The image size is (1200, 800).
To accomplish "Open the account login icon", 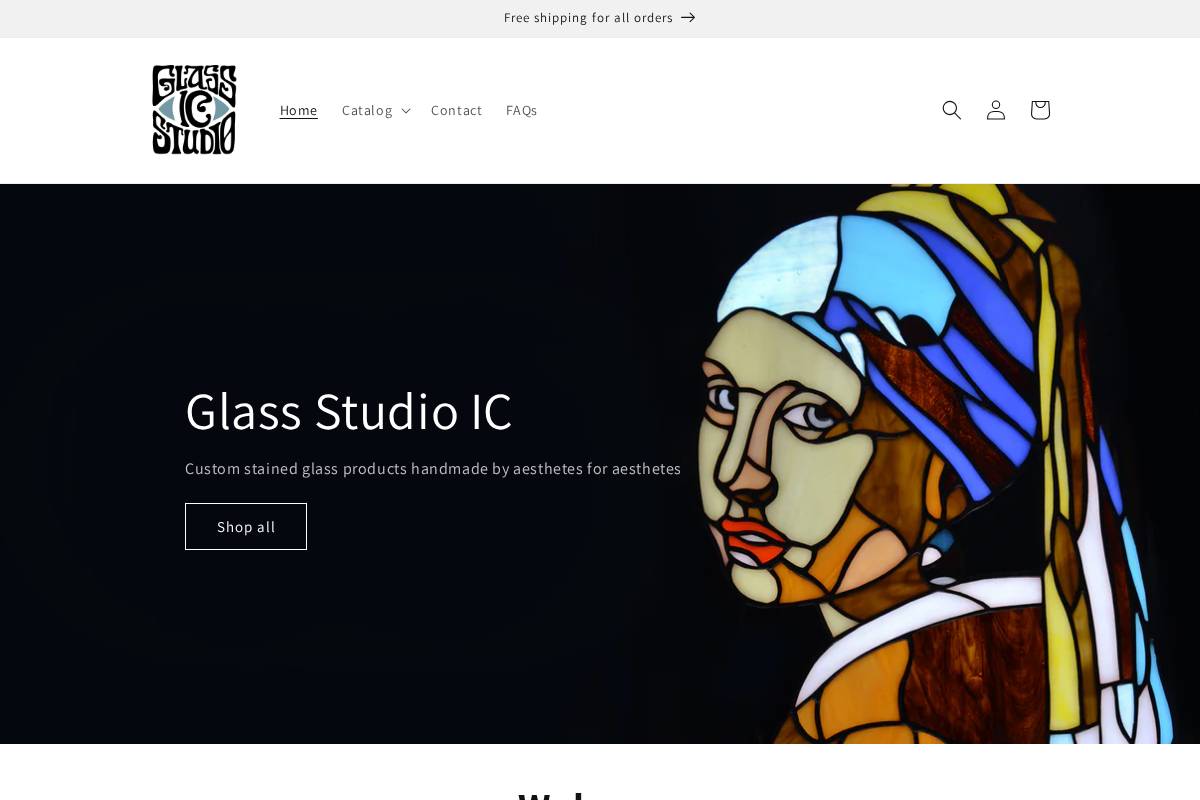I will [996, 110].
